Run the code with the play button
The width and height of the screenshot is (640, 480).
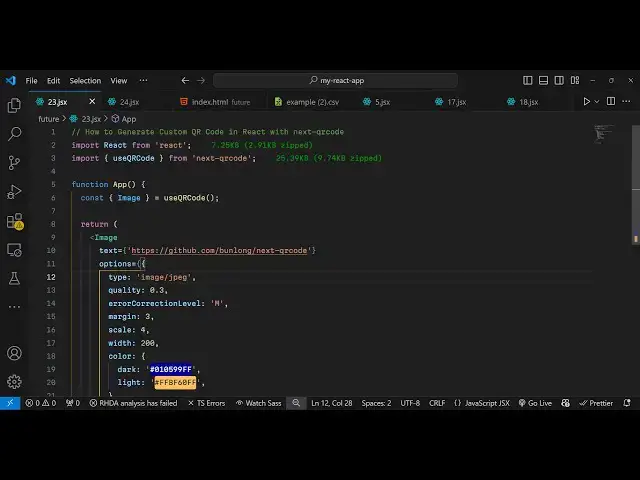point(587,102)
